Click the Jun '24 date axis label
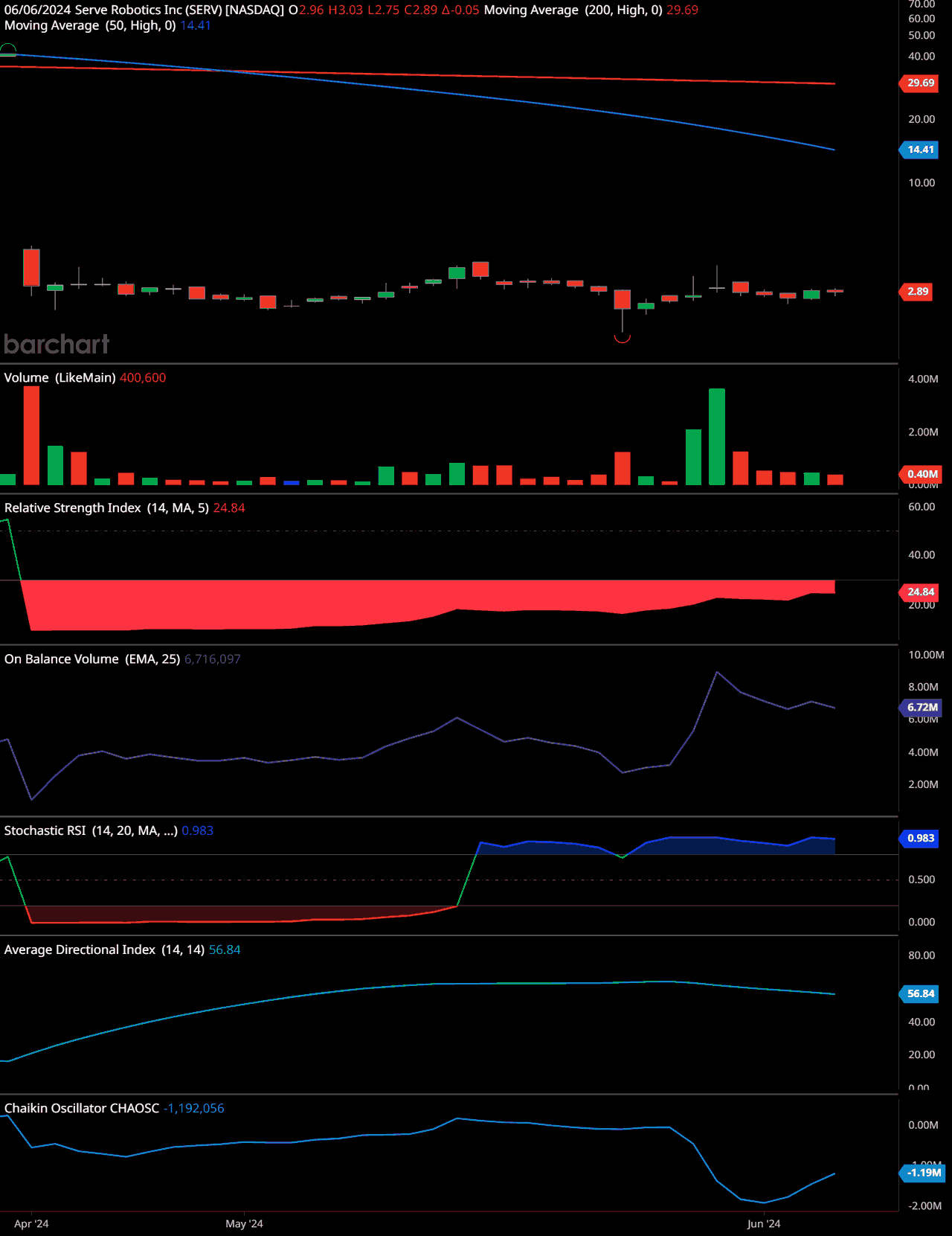This screenshot has width=952, height=1236. (764, 1224)
